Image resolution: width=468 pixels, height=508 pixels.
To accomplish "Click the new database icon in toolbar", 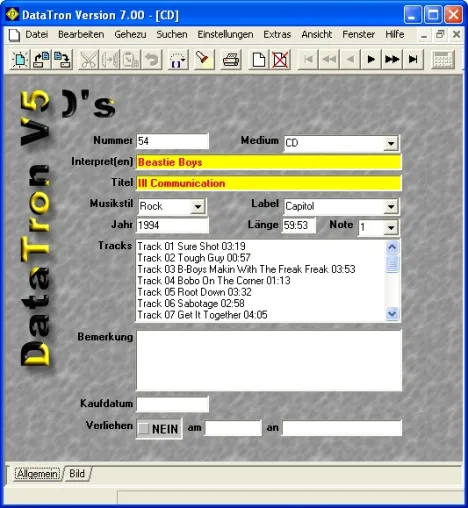I will point(20,60).
